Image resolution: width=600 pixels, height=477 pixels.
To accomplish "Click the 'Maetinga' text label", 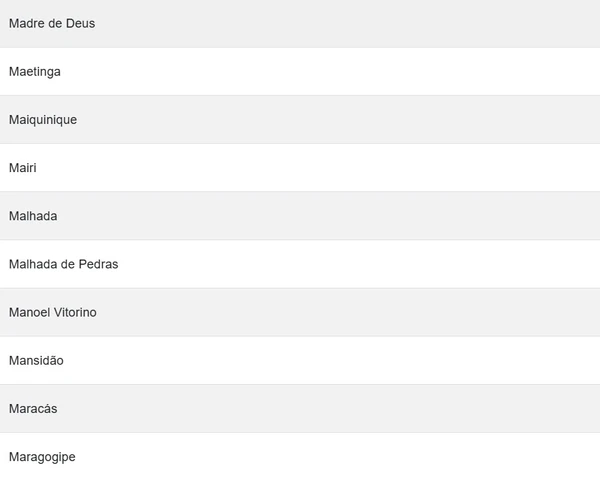I will coord(35,71).
